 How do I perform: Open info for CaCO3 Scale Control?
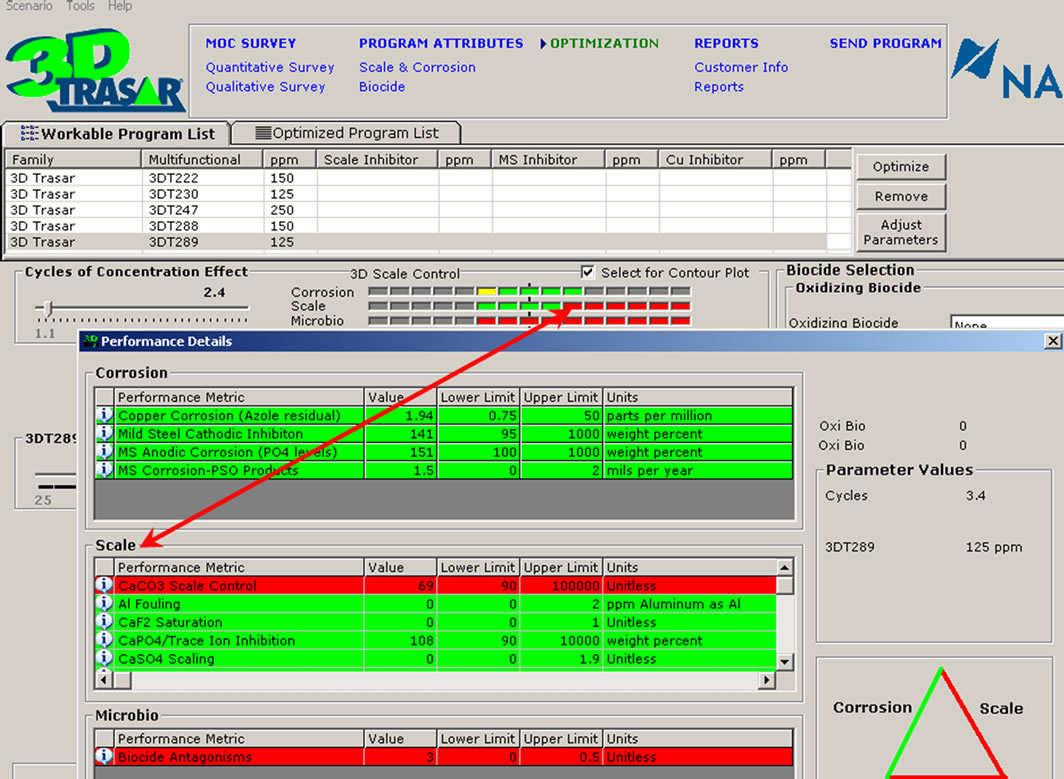[104, 585]
